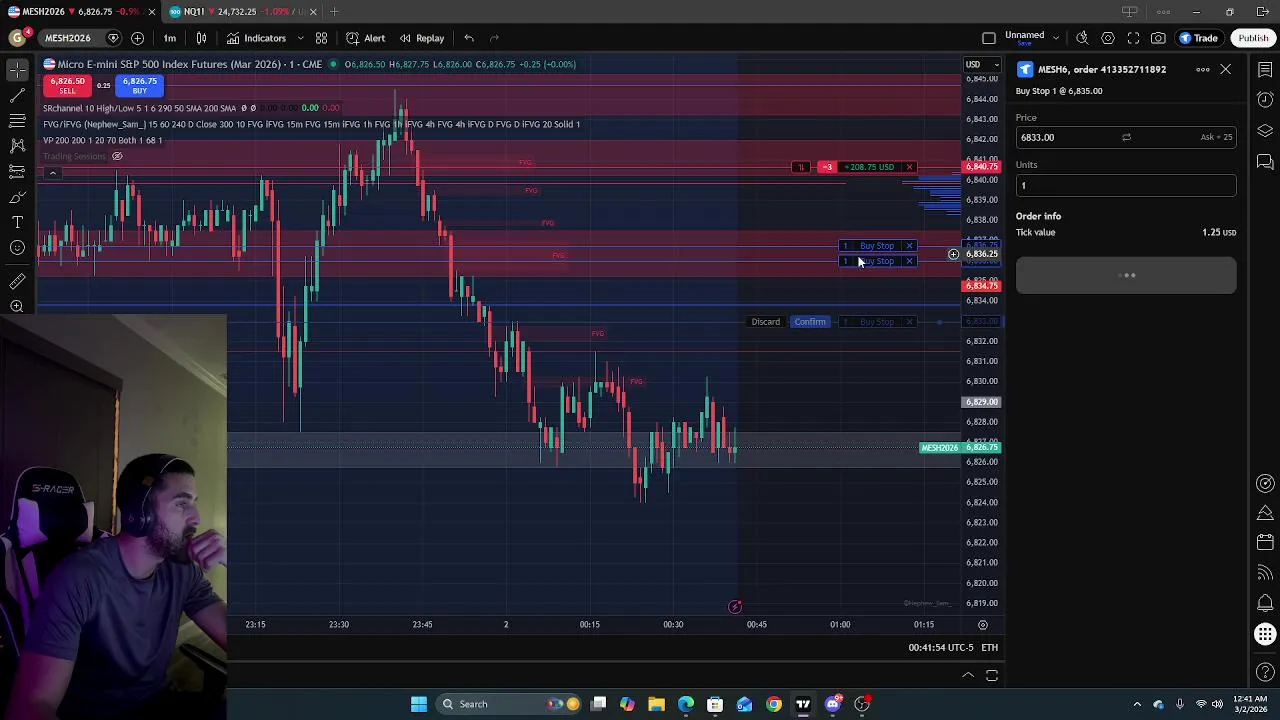Click the red SELL 6,826.50 button
The height and width of the screenshot is (720, 1280).
tap(67, 86)
